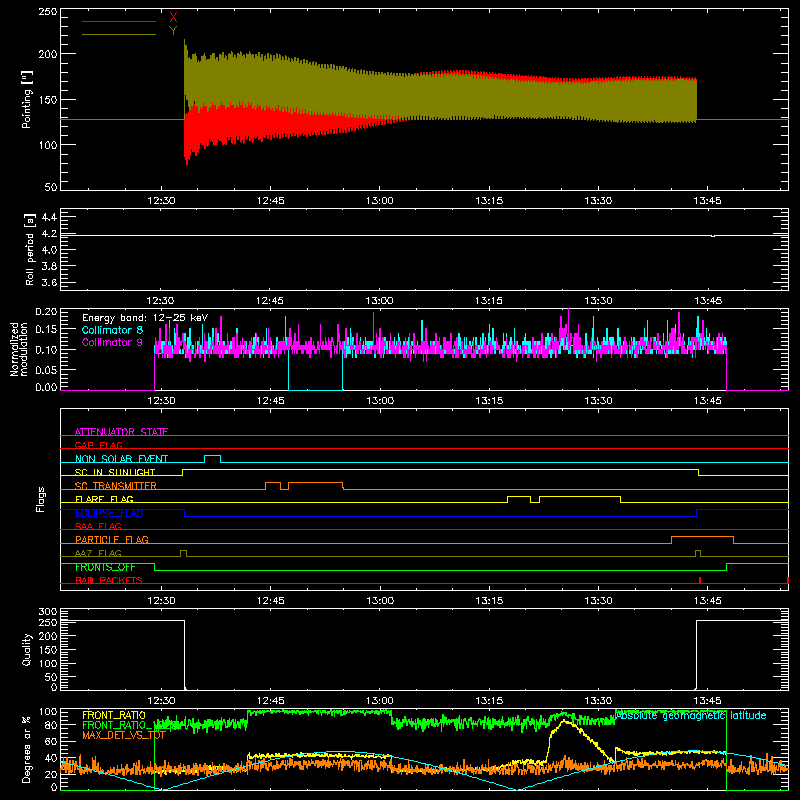Click 13:30 tick label under Flags plot
The image size is (800, 800).
tap(598, 601)
